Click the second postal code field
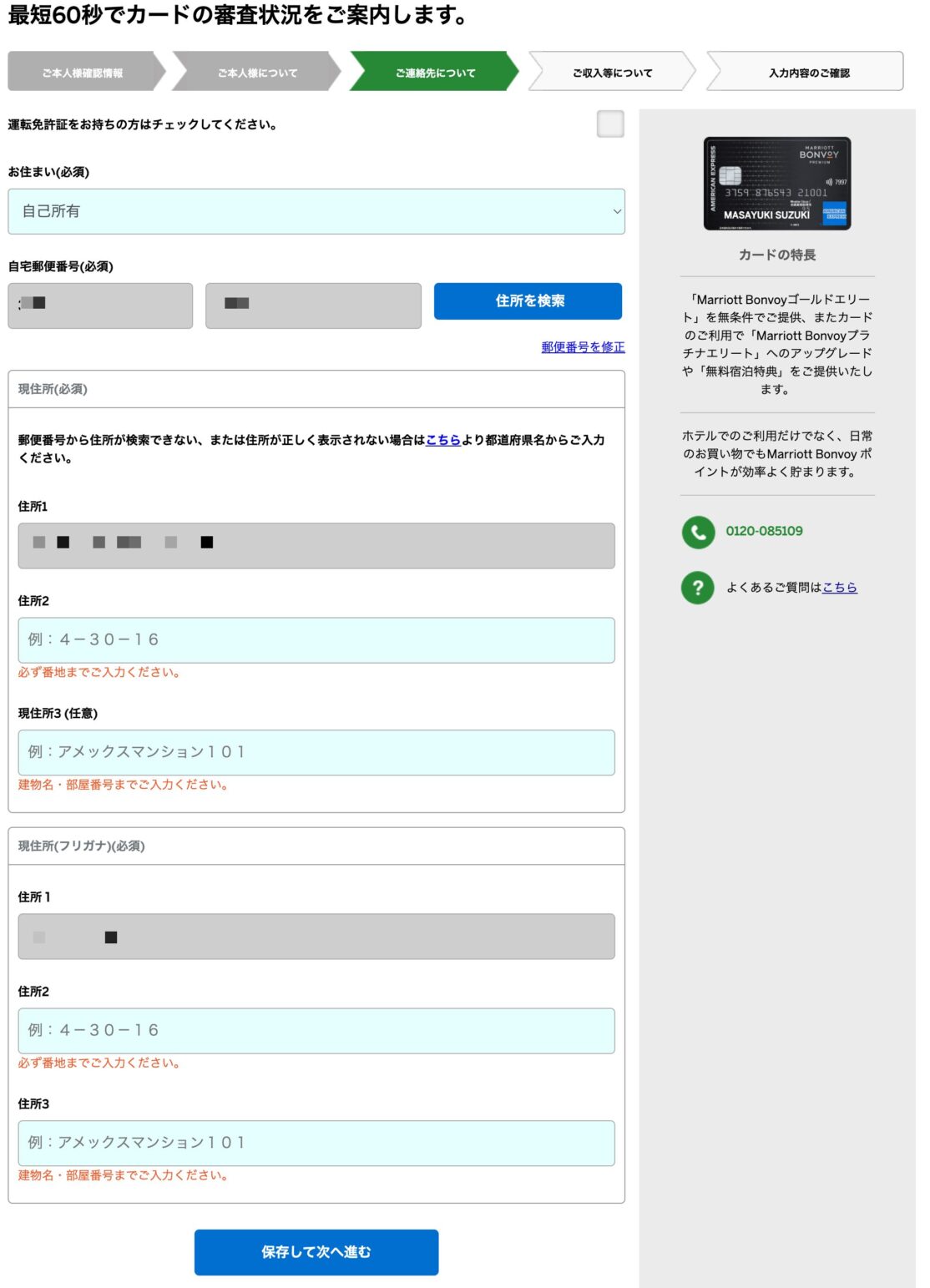The height and width of the screenshot is (1288, 930). [313, 306]
